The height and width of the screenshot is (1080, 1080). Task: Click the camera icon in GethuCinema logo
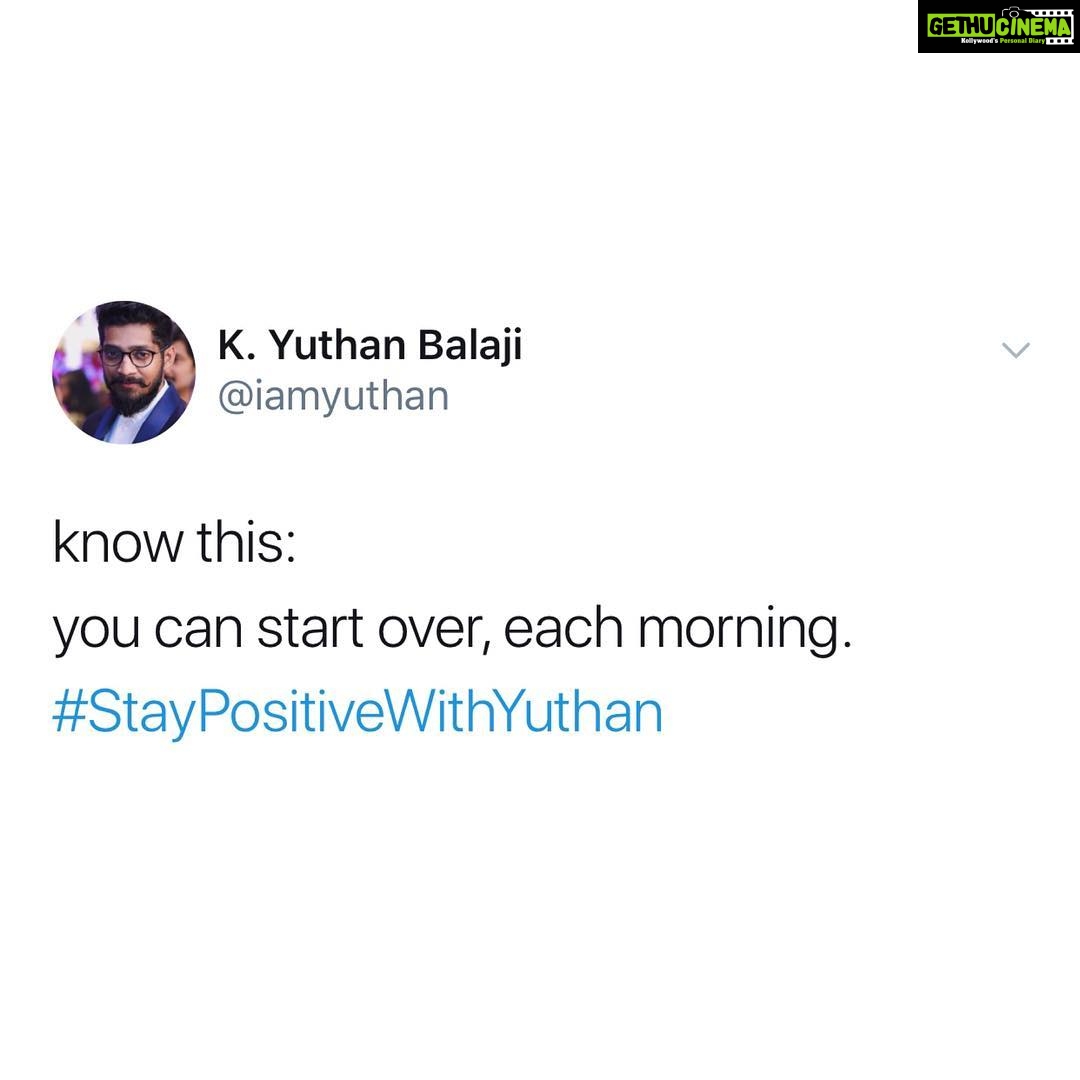click(1010, 12)
